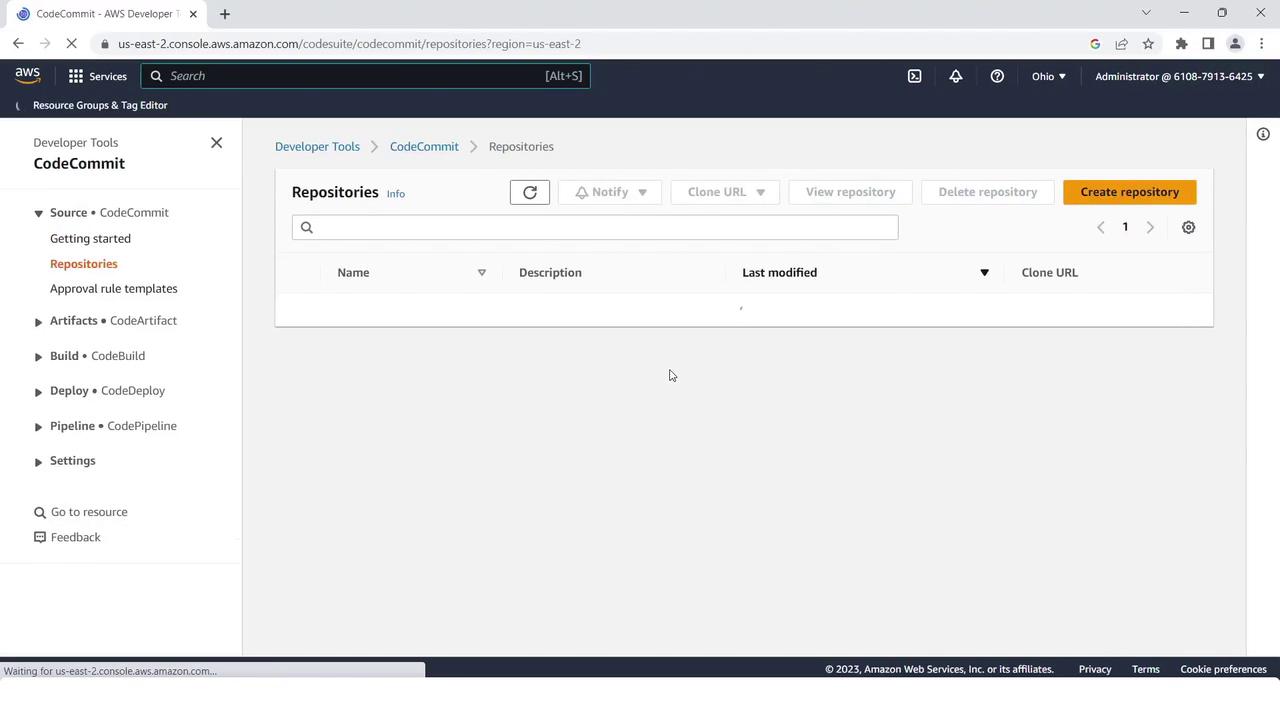Open Approval rule templates
The height and width of the screenshot is (720, 1280).
click(114, 289)
